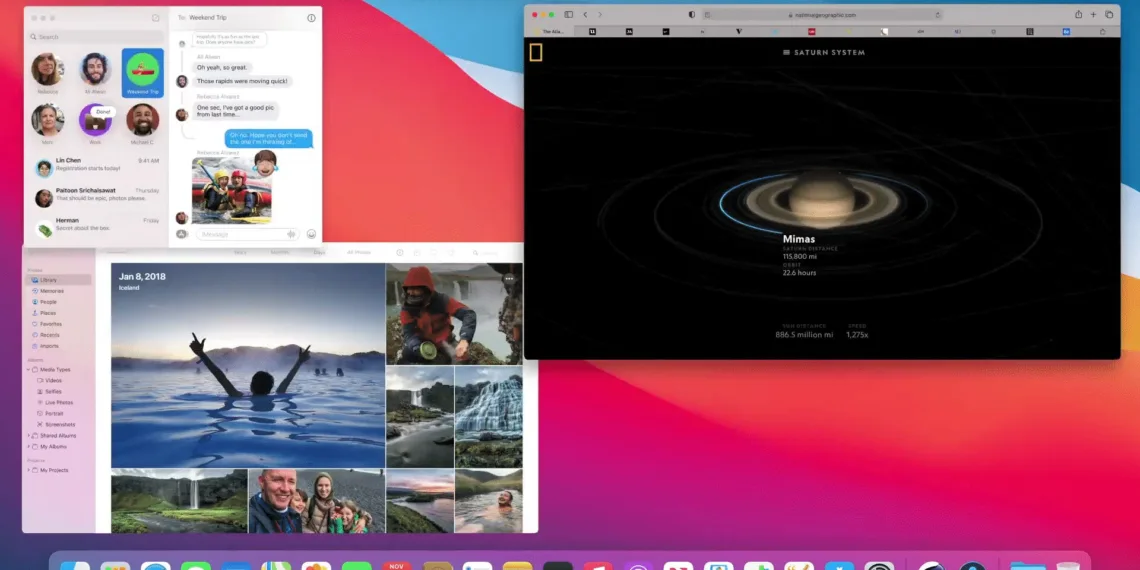Open the layered waterfall cascade photo
The image size is (1140, 570).
[489, 417]
